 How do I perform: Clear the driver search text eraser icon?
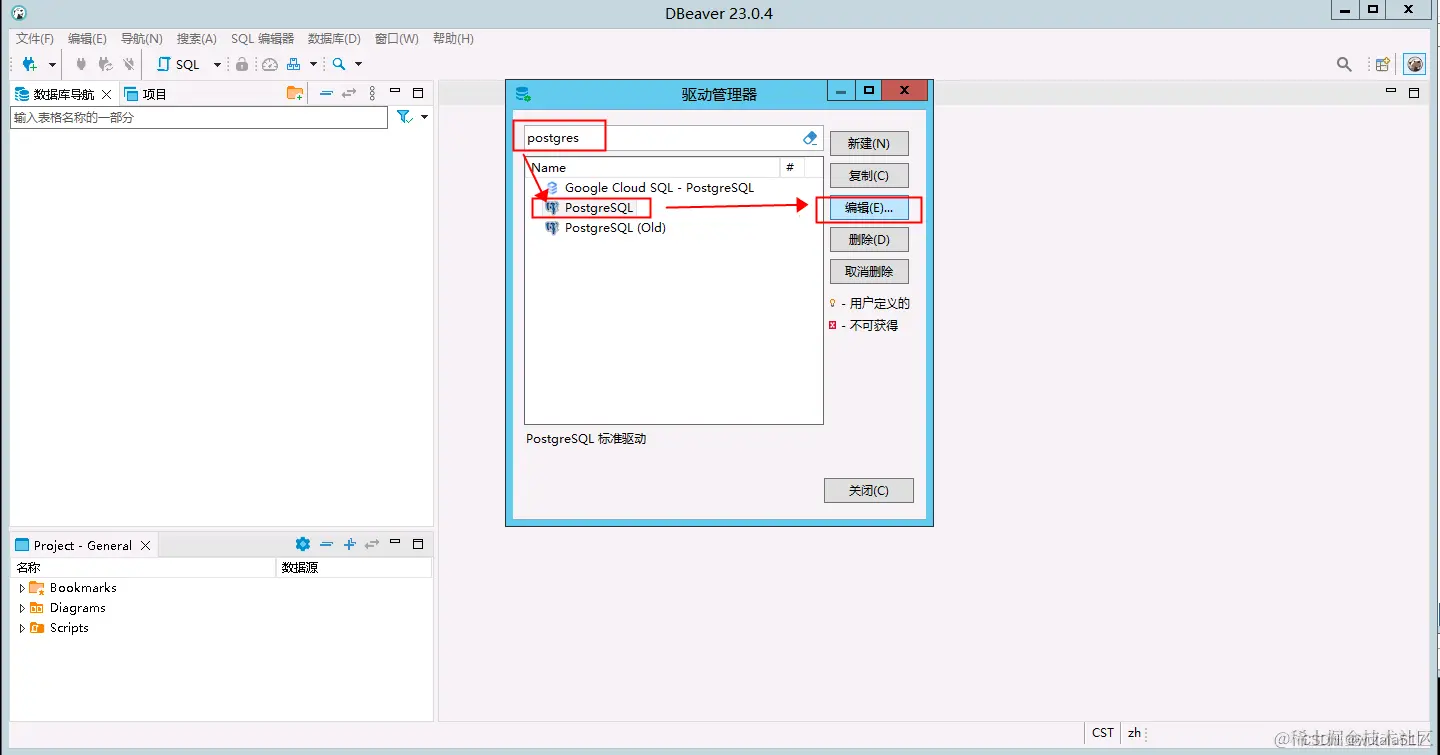click(x=811, y=138)
